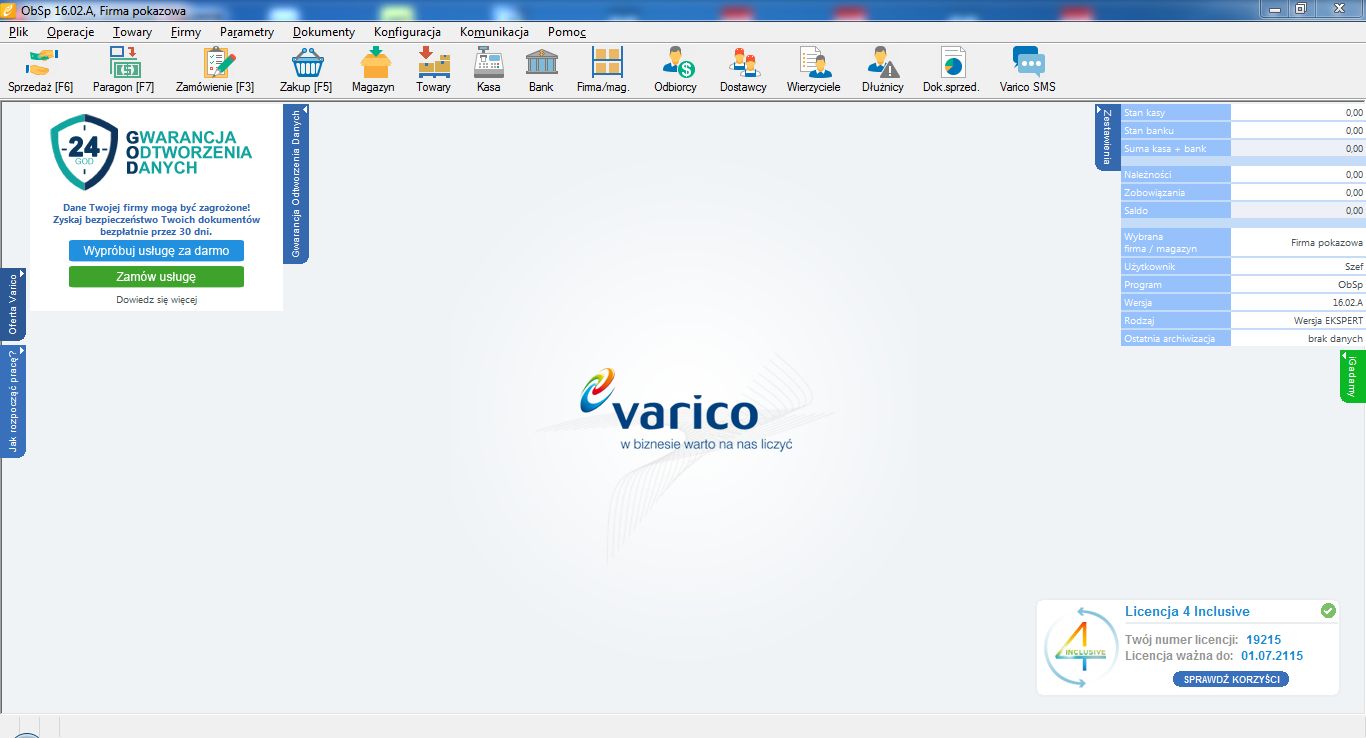Select the Stan banku row label
Viewport: 1366px width, 738px height.
[x=1176, y=131]
